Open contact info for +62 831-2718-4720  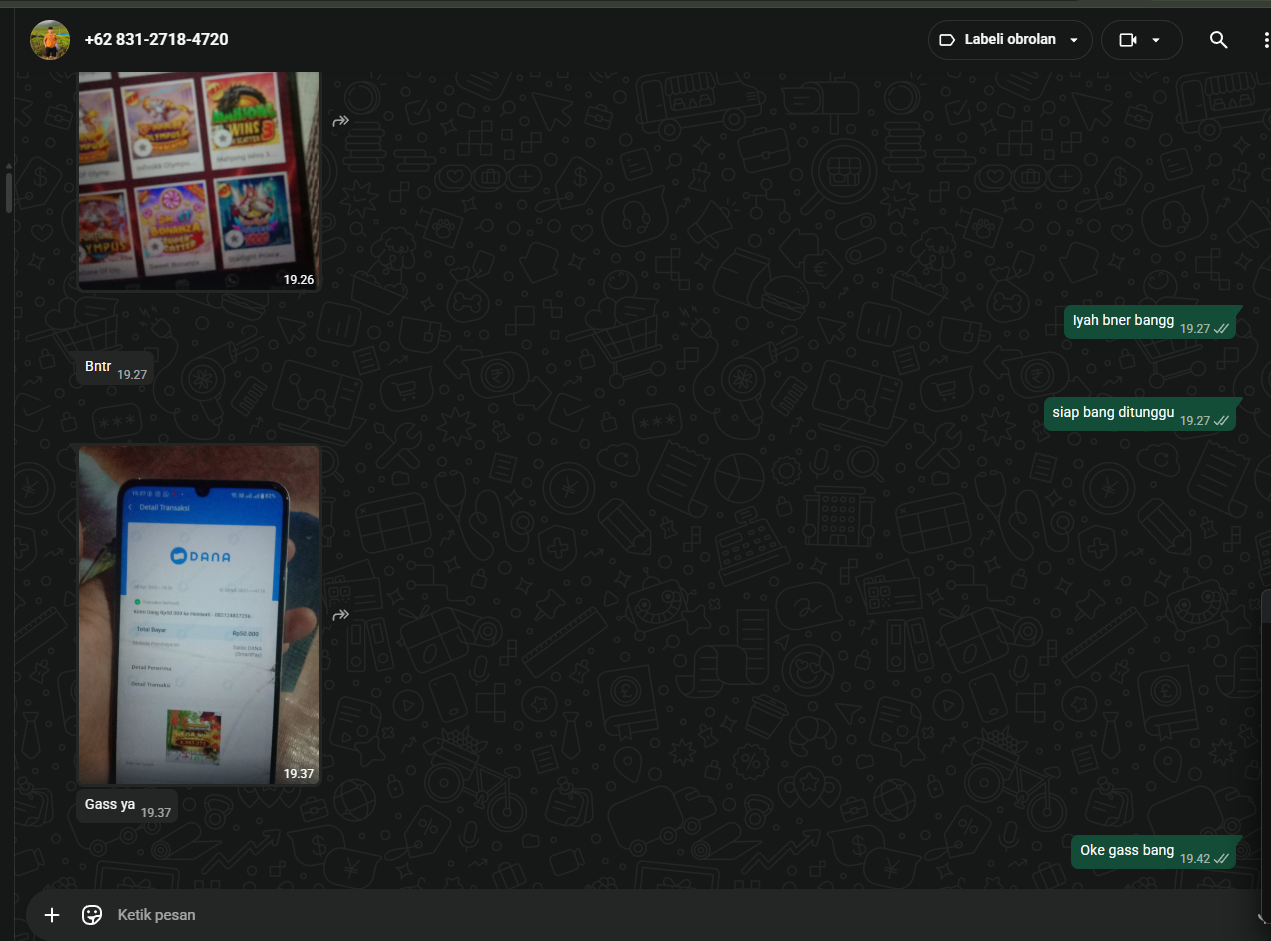[156, 40]
